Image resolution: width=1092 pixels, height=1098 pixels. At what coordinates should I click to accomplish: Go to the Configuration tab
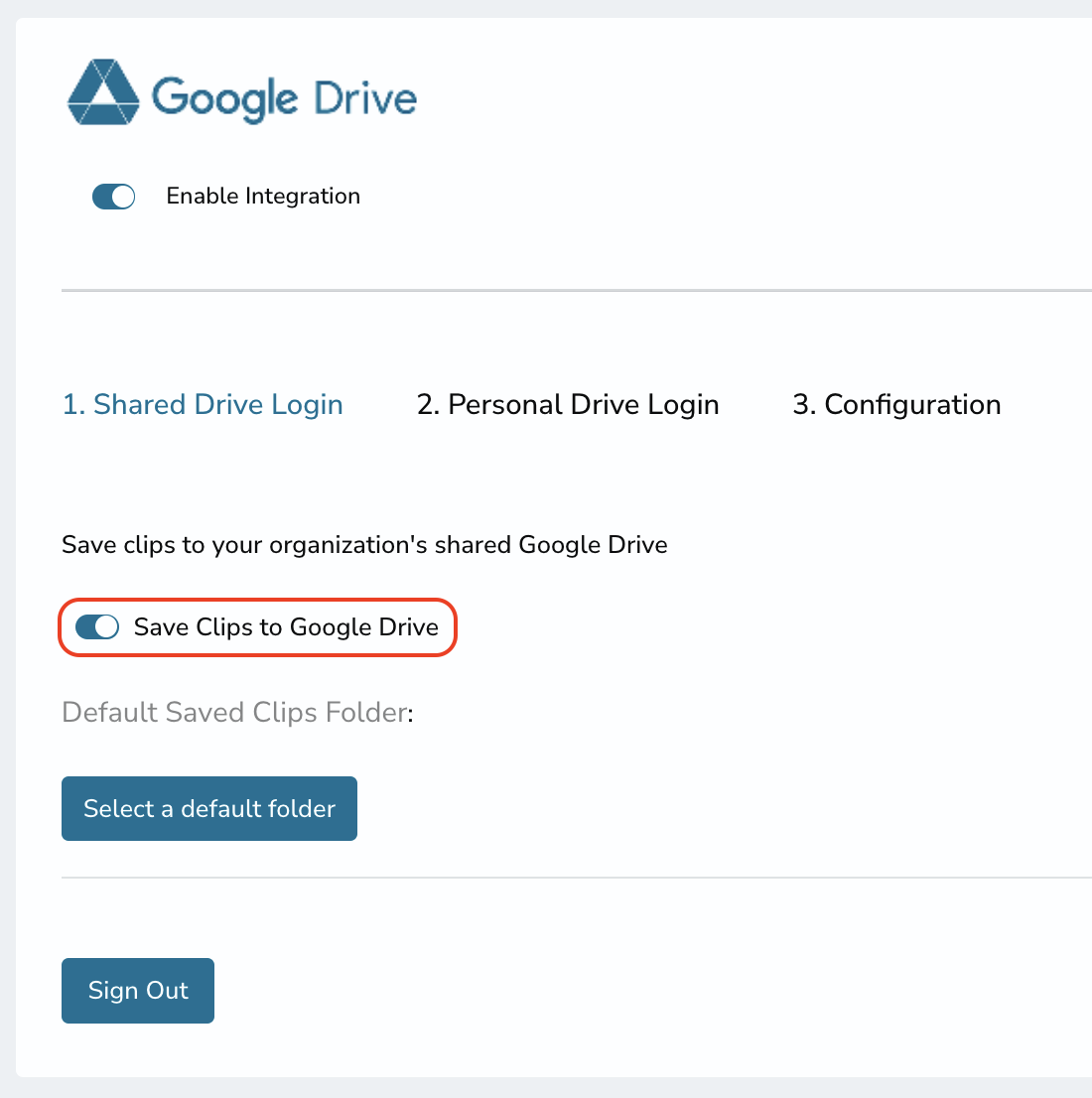[896, 405]
